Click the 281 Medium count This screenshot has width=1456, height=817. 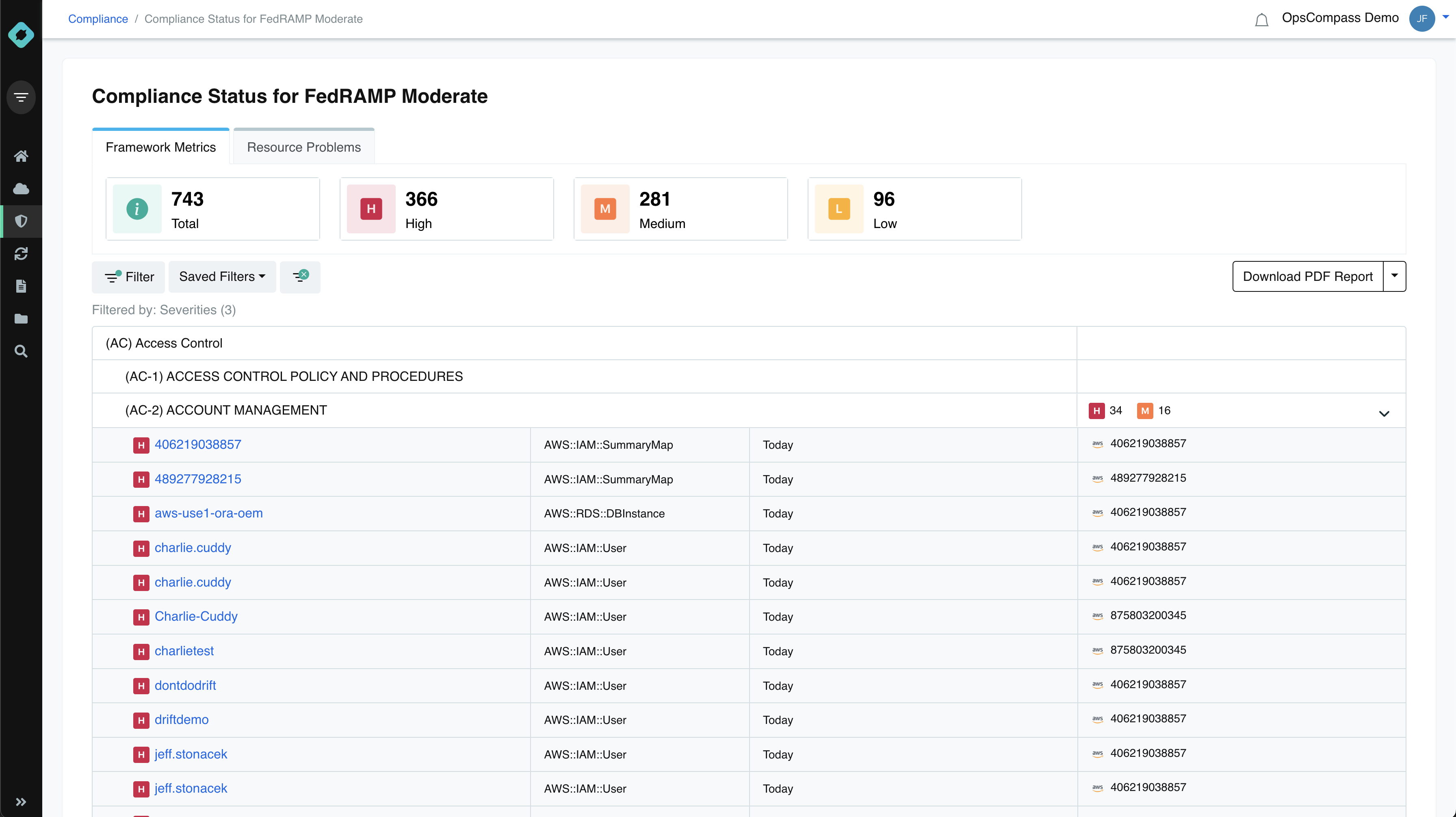654,199
